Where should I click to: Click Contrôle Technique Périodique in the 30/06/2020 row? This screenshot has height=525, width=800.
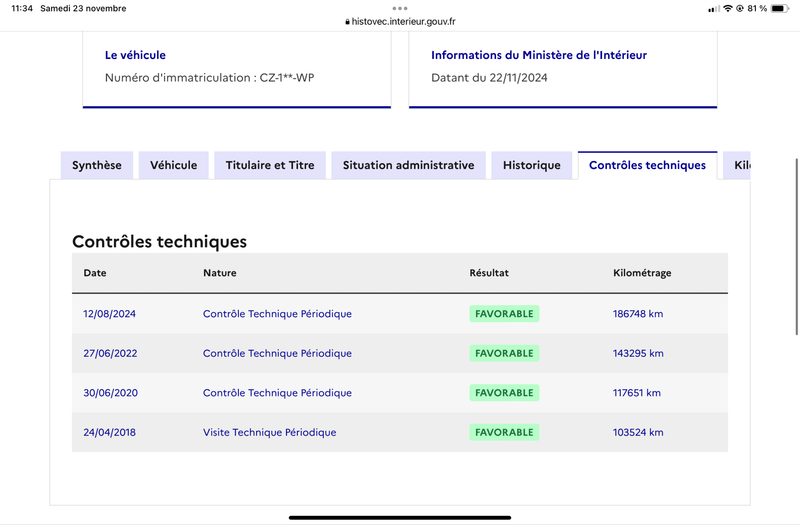pos(277,393)
